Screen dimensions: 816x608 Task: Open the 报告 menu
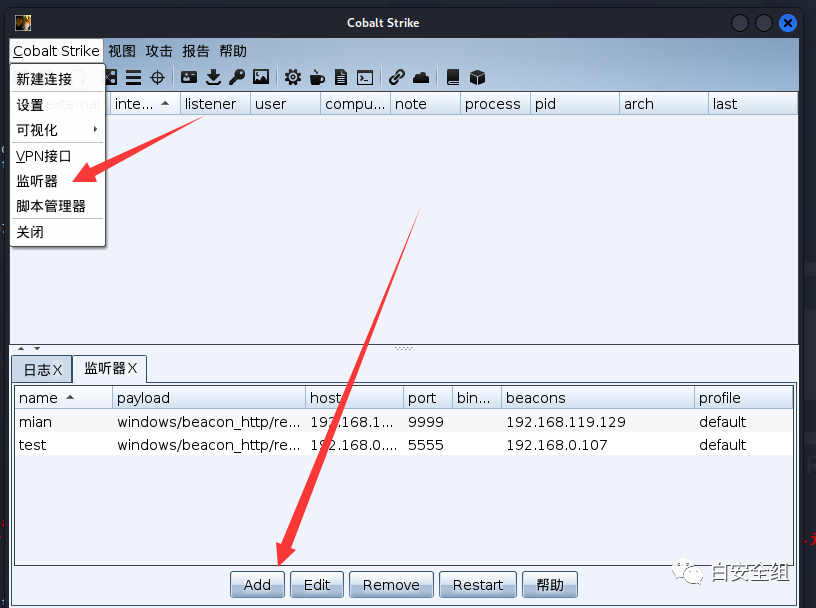pos(196,51)
